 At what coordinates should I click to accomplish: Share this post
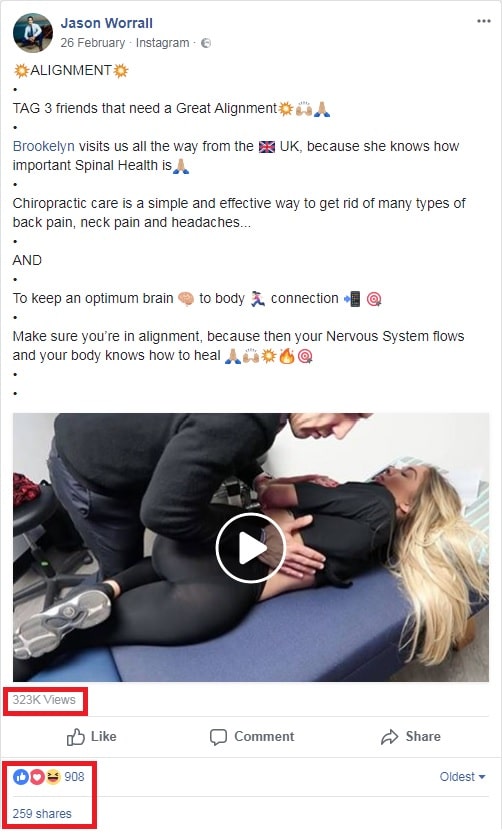click(411, 737)
